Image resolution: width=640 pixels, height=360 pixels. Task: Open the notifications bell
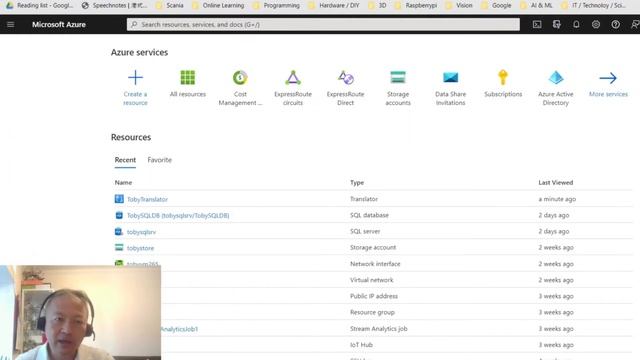click(x=576, y=24)
